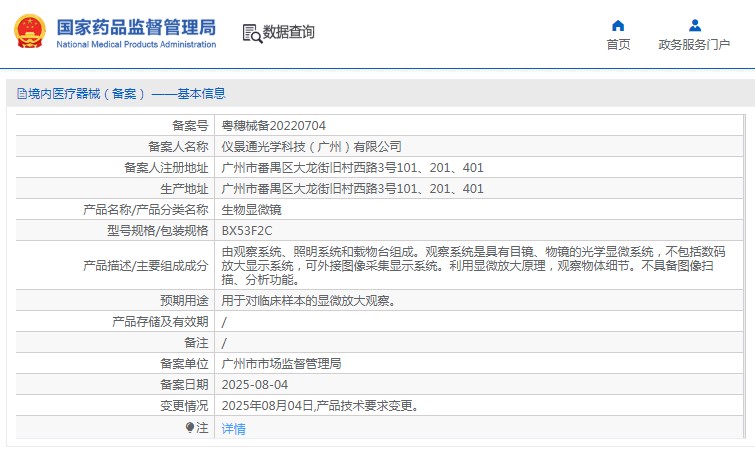755x459 pixels.
Task: Click the national emblem logo
Action: pyautogui.click(x=29, y=31)
